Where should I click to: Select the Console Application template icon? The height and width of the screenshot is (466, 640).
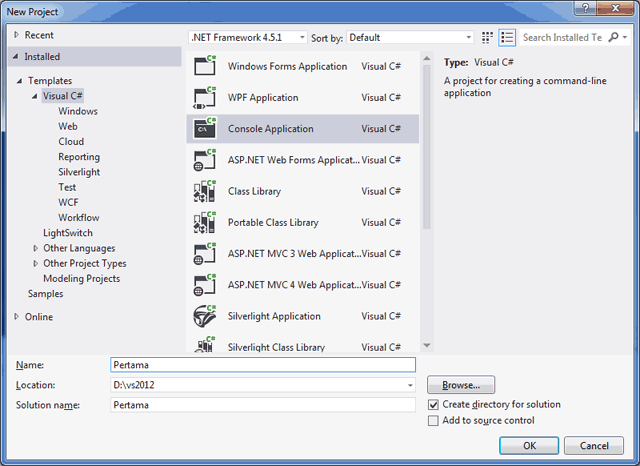tap(205, 128)
